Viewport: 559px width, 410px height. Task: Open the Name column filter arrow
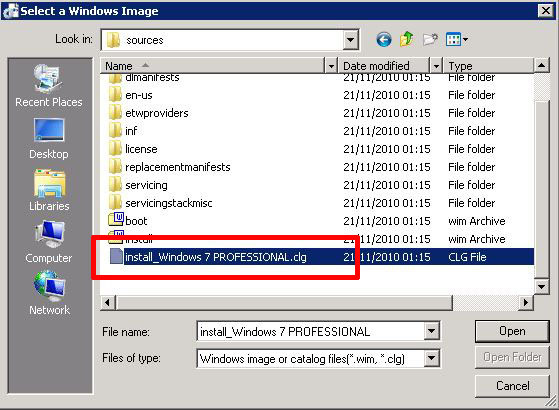(331, 66)
